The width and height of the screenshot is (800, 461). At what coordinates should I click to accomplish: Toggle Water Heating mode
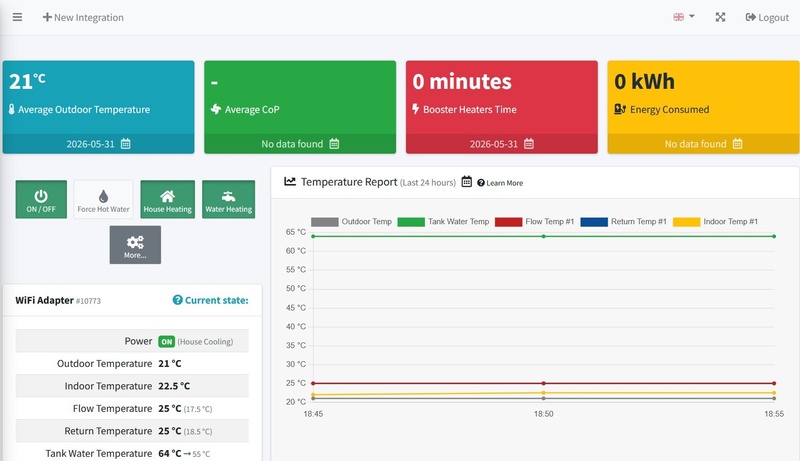pos(229,199)
